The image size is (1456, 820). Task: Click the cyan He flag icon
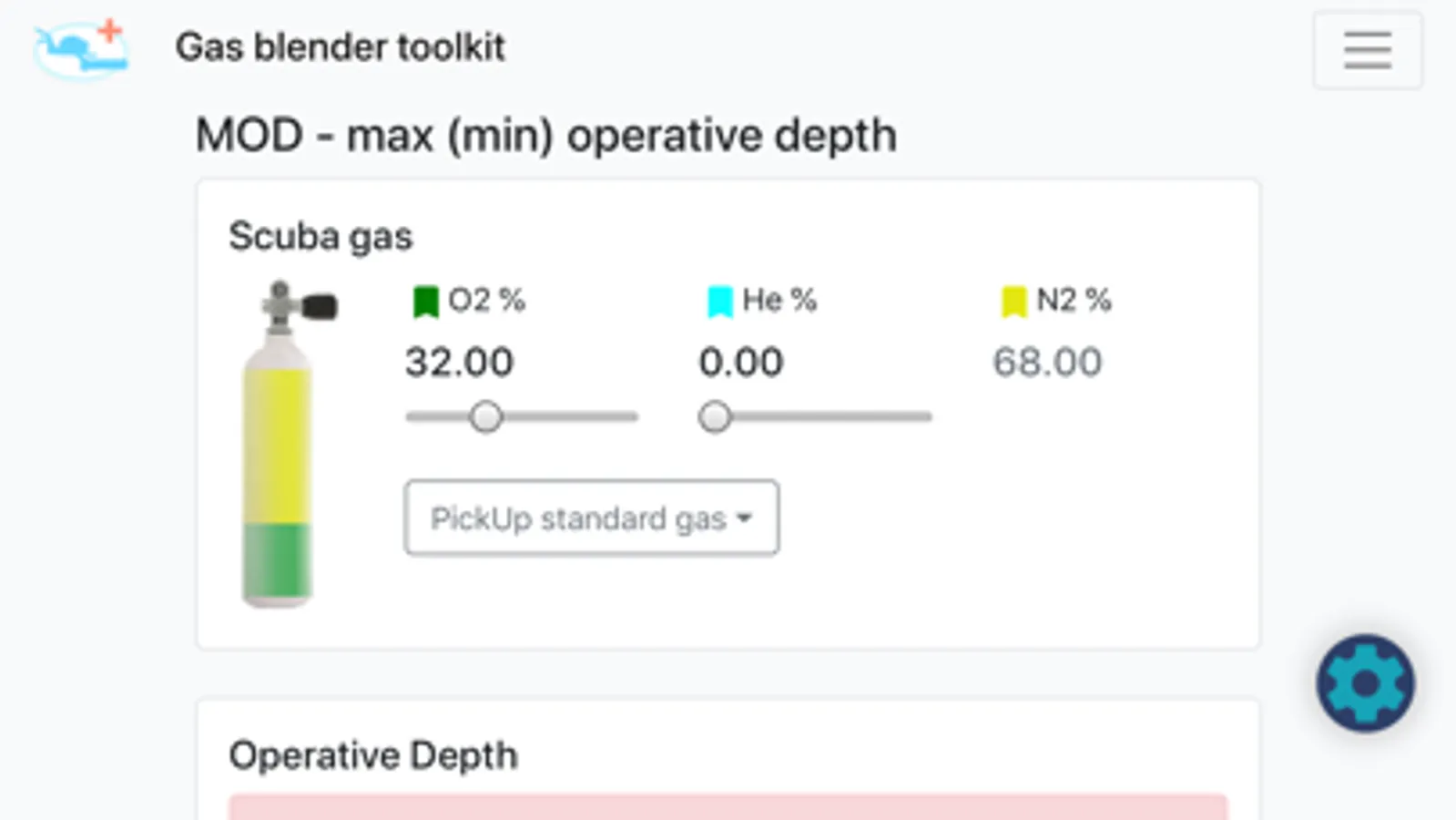click(x=719, y=302)
